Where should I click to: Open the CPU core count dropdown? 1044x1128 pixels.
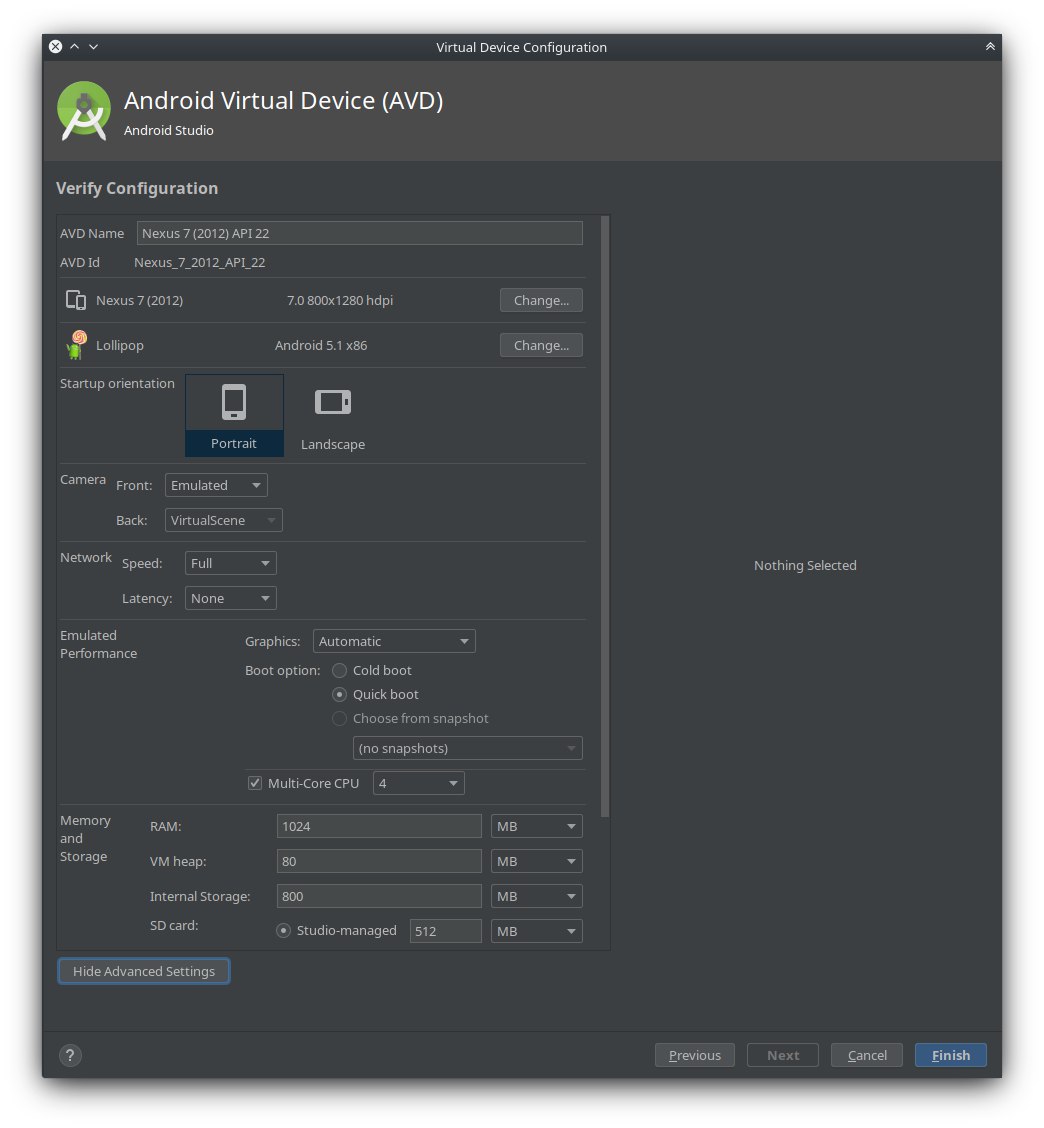[419, 783]
